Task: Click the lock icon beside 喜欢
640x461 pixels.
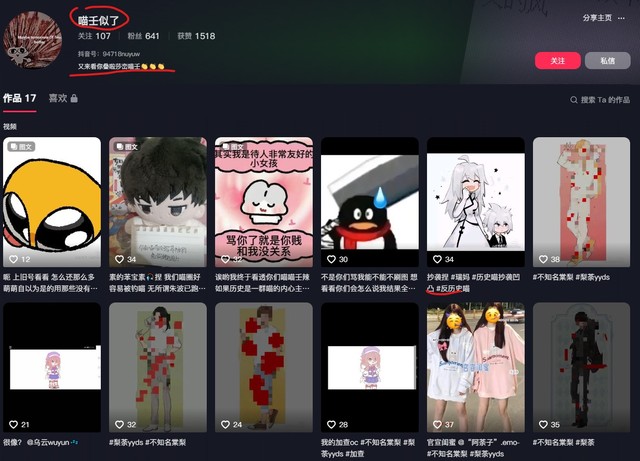Action: (x=74, y=99)
